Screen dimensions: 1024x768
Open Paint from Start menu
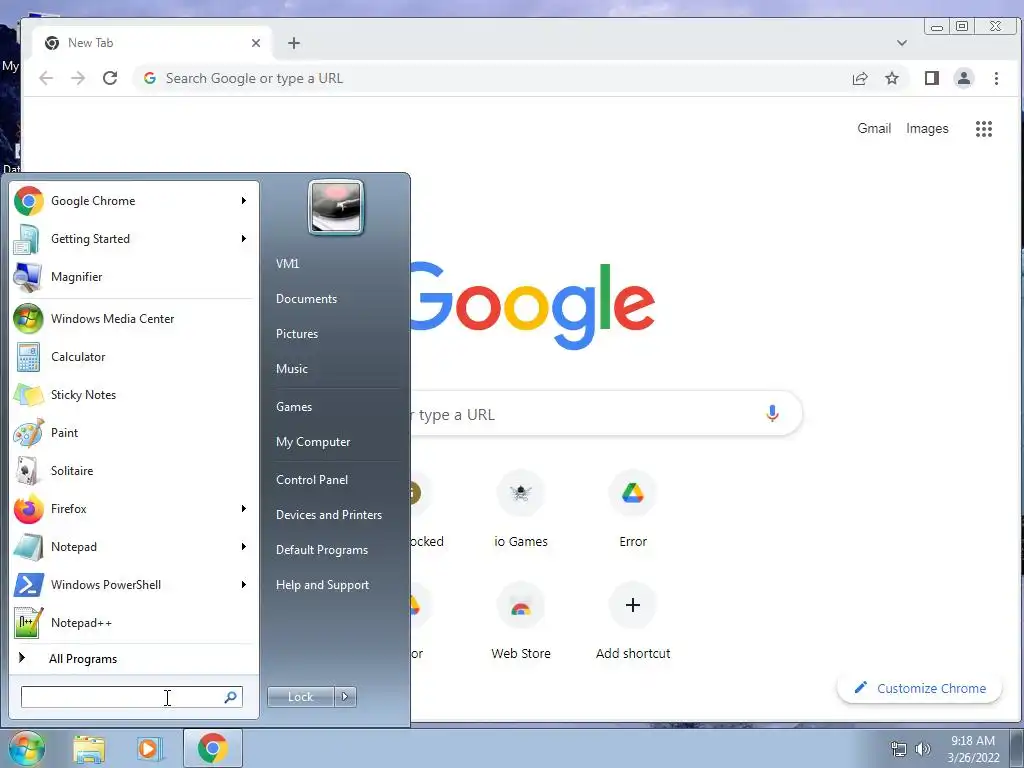[131, 432]
